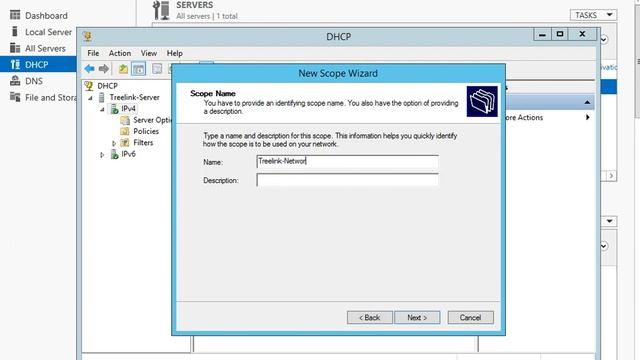Click the All Servers icon in sidebar
The width and height of the screenshot is (640, 360).
tap(15, 48)
